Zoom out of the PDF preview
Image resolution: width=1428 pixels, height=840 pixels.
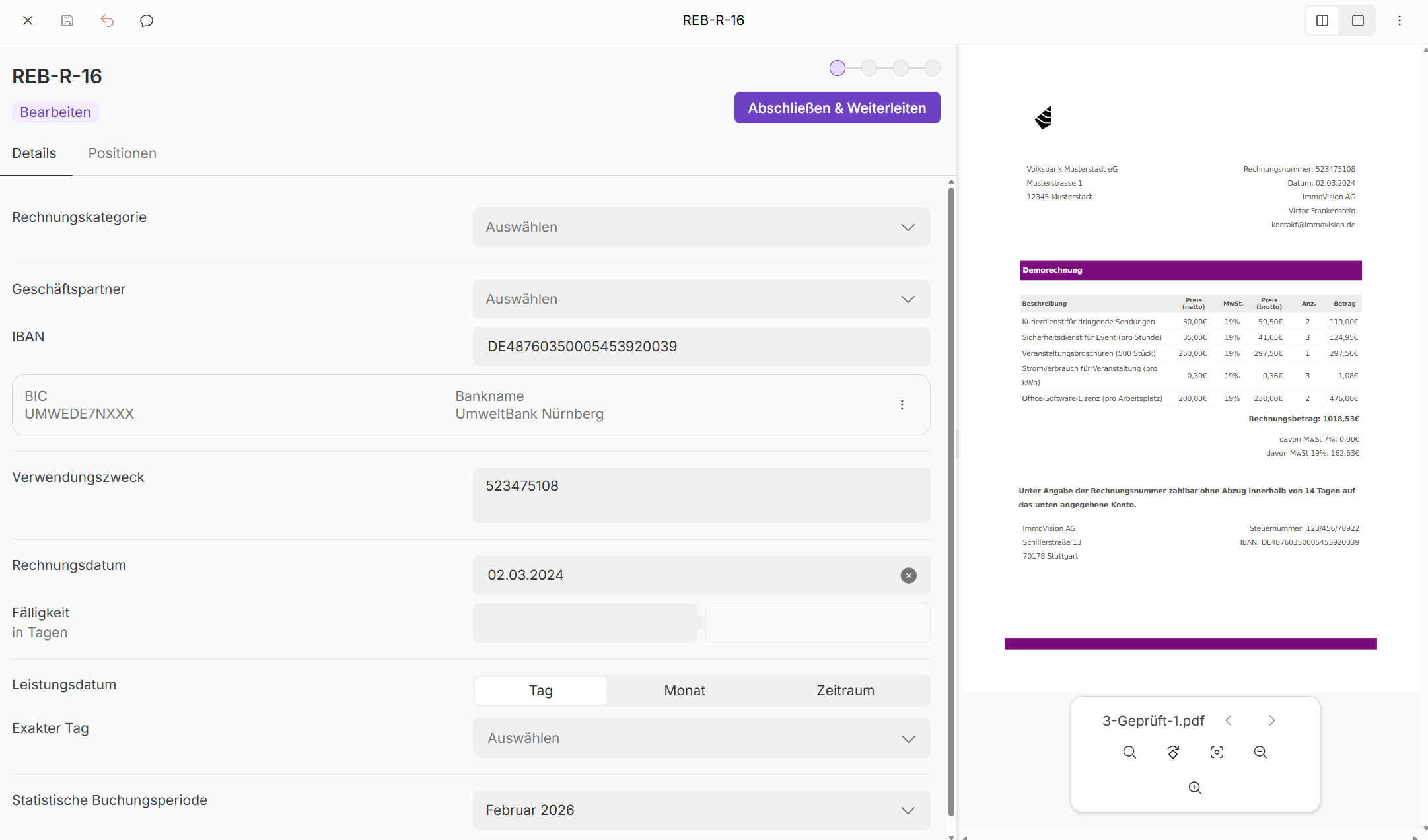pos(1260,752)
